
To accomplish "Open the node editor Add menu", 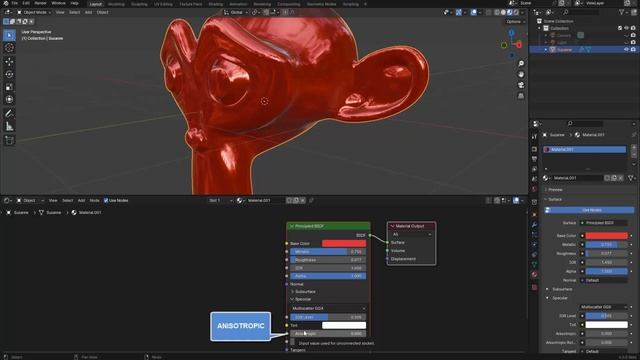I will click(x=81, y=200).
